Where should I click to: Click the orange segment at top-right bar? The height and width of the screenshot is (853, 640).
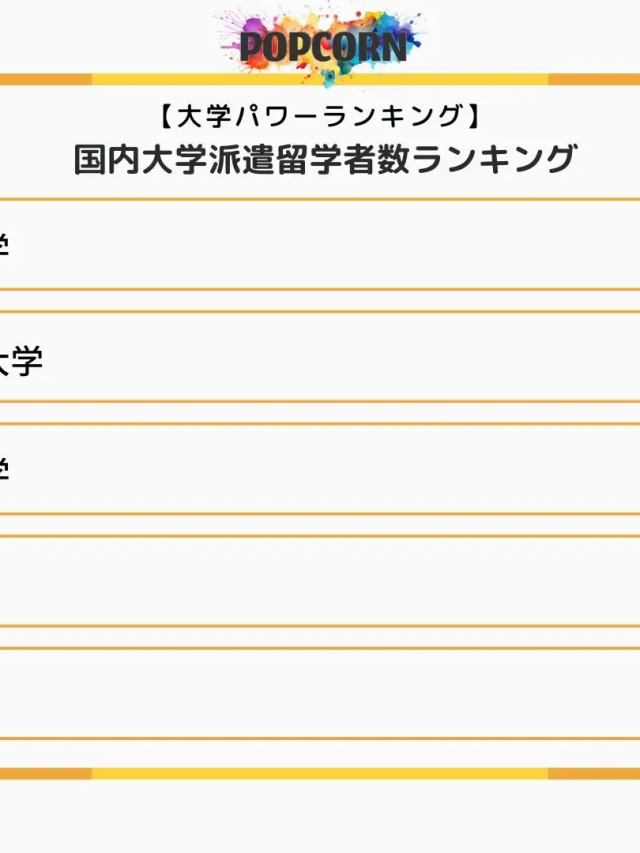(x=594, y=79)
